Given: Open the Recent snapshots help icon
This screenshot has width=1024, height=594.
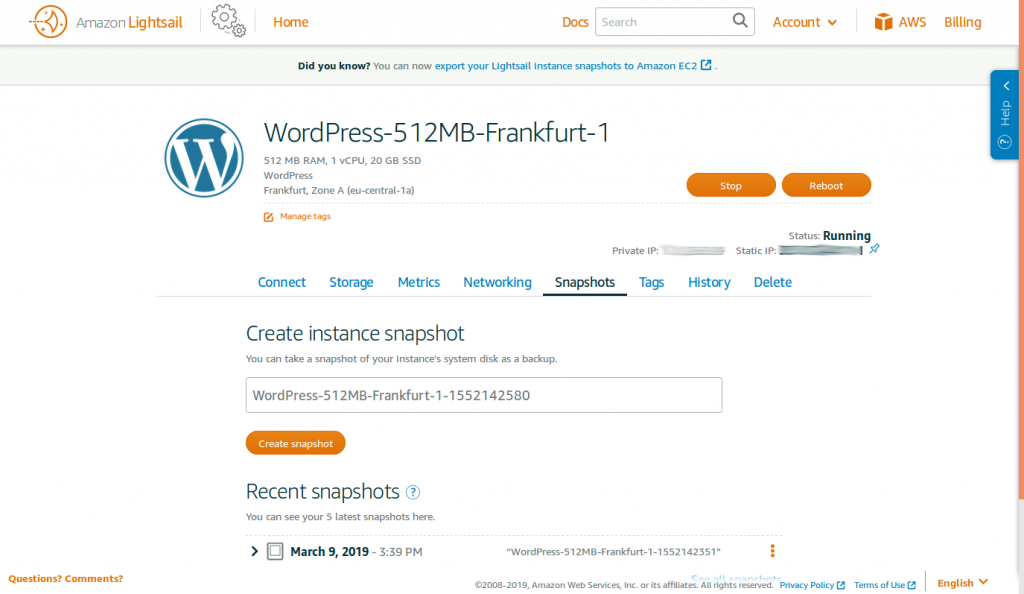Looking at the screenshot, I should point(413,492).
